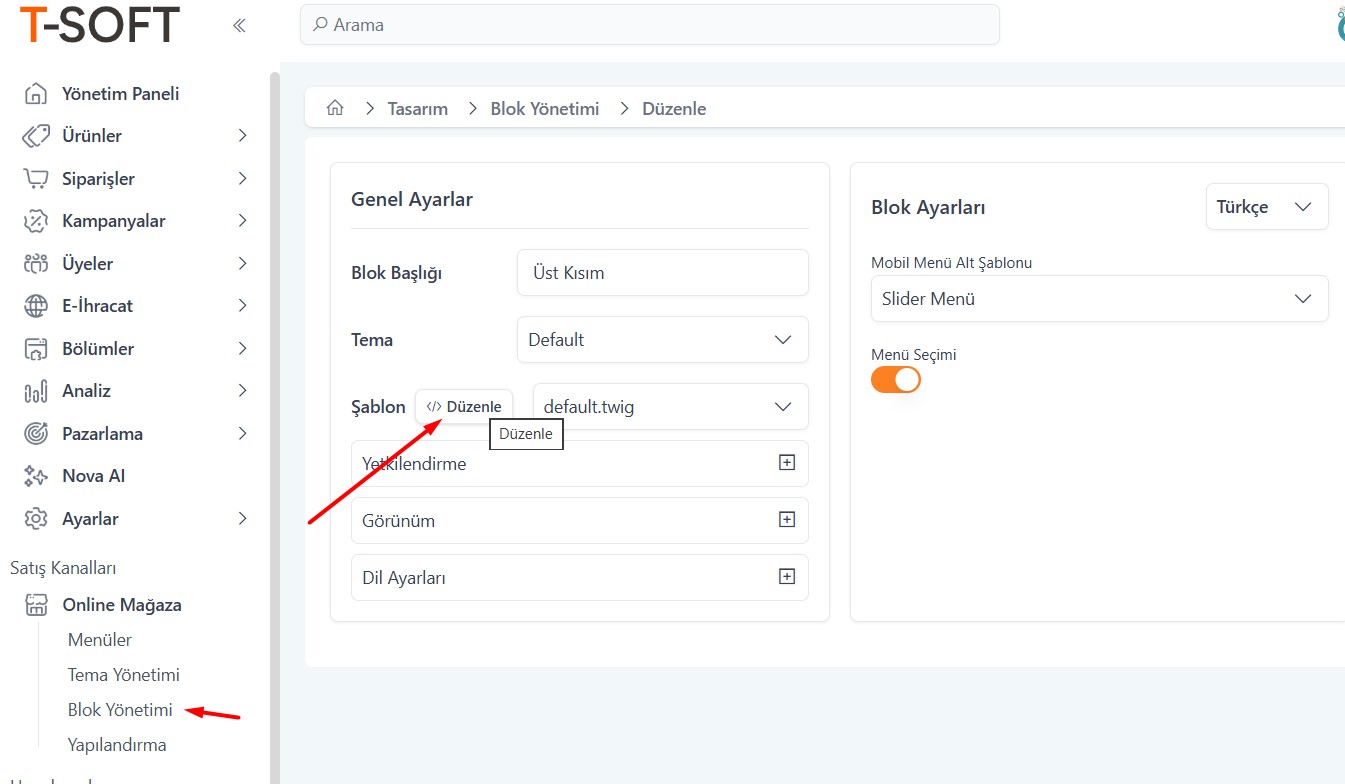Click the E-İhracat globe icon
This screenshot has height=784, width=1345.
coord(36,306)
